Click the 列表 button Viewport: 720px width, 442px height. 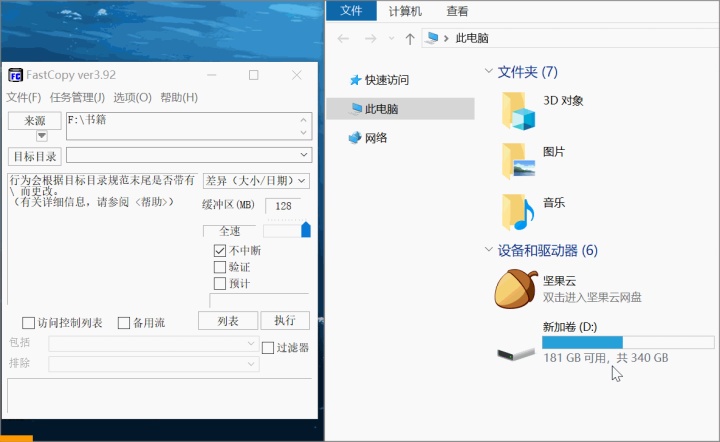tap(227, 321)
